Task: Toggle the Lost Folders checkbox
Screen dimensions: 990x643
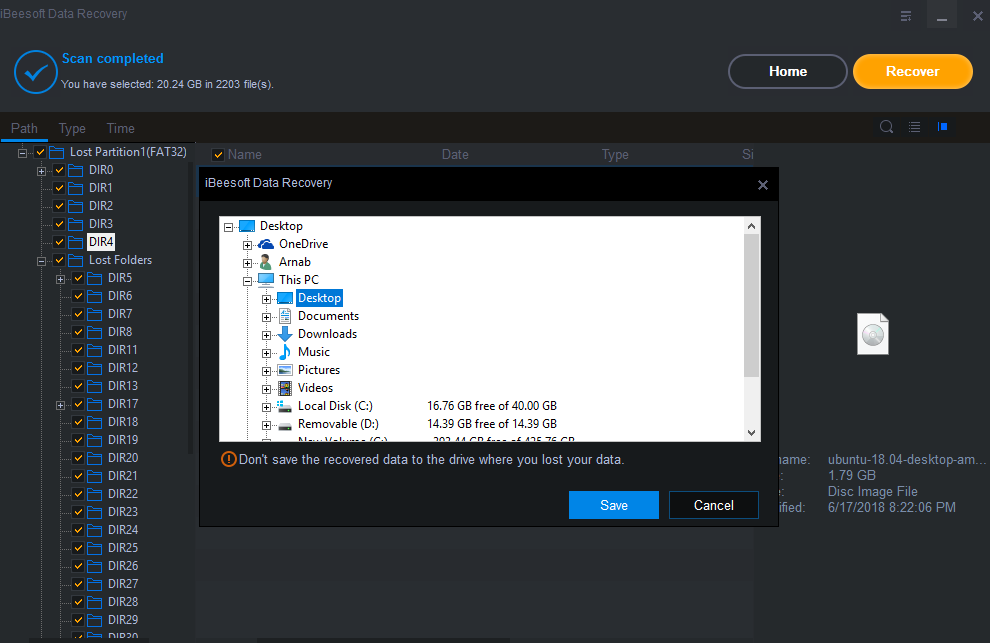Action: click(x=59, y=260)
